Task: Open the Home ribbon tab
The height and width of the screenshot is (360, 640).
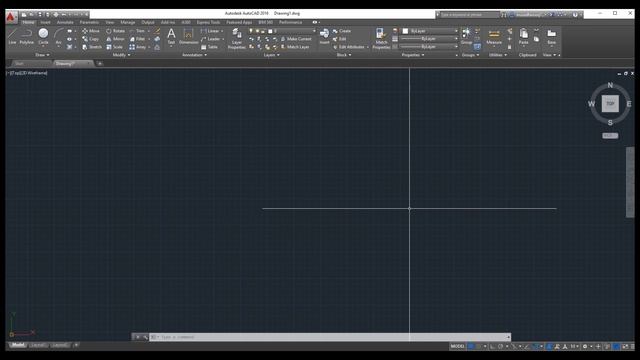Action: (28, 22)
